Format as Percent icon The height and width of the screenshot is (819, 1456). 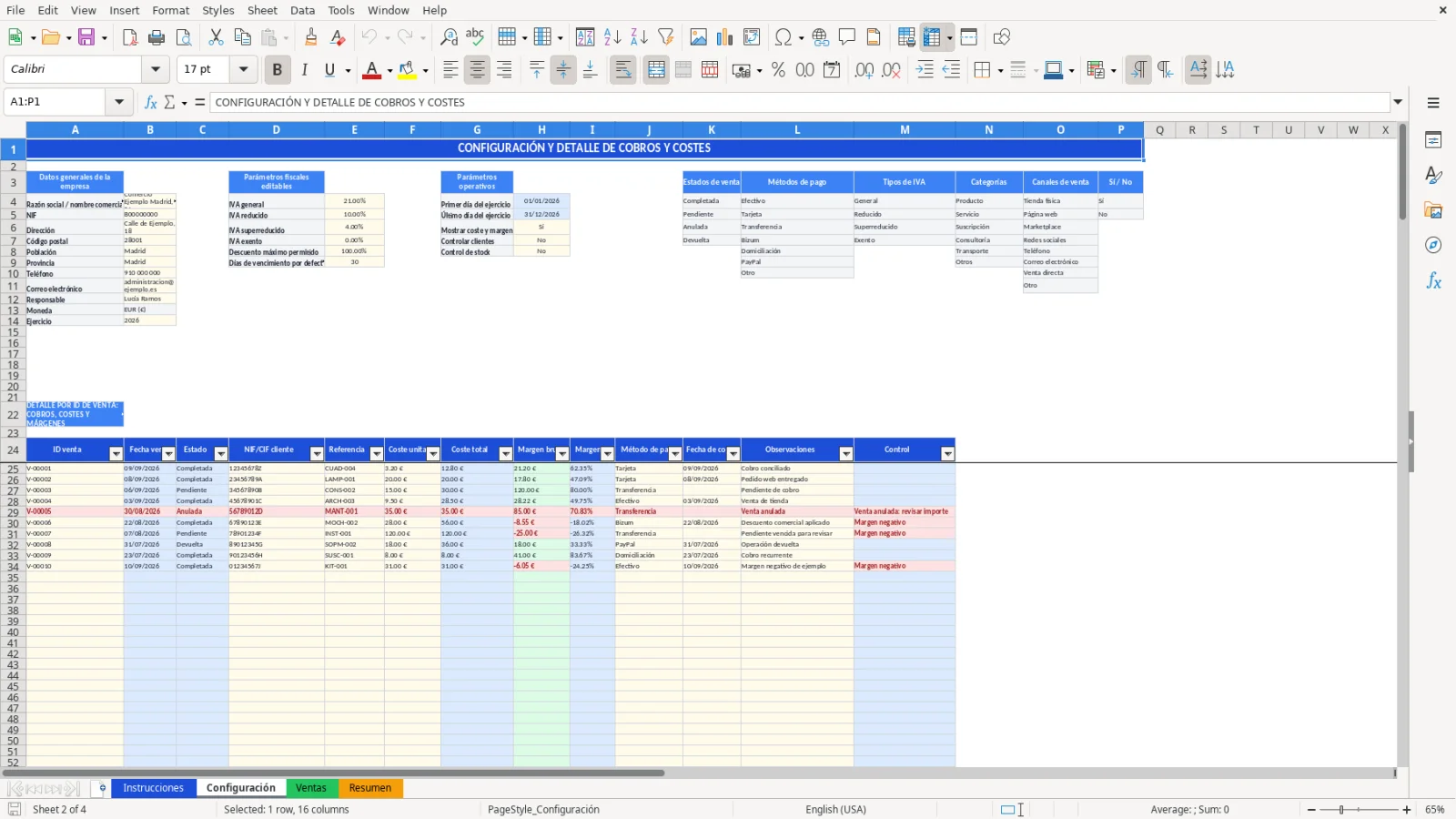tap(778, 69)
